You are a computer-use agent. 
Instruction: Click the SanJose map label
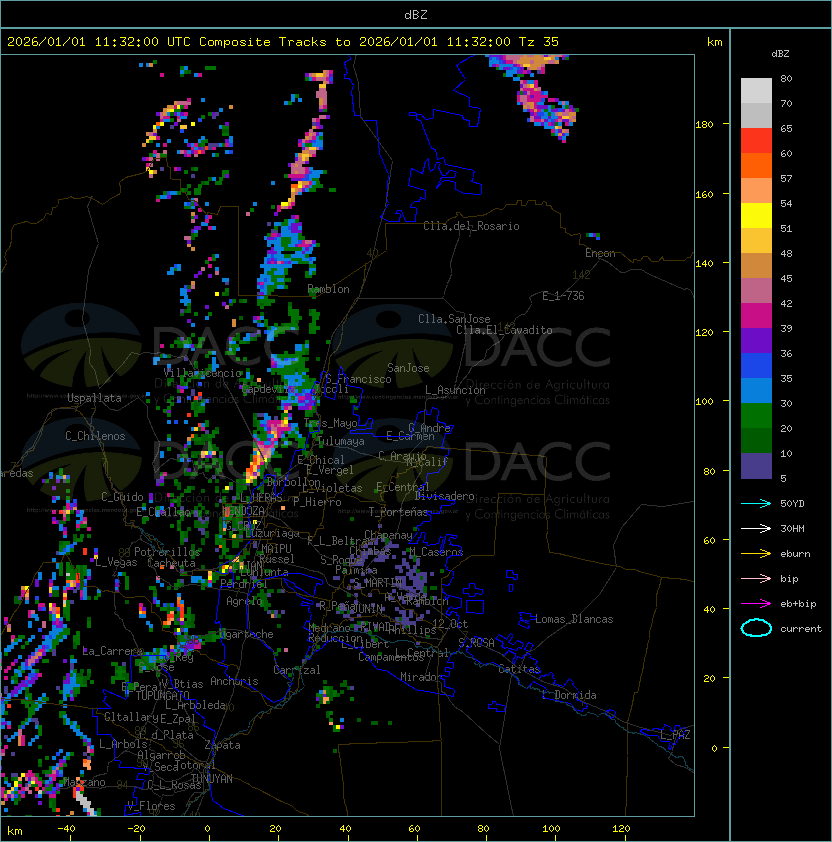coord(408,368)
